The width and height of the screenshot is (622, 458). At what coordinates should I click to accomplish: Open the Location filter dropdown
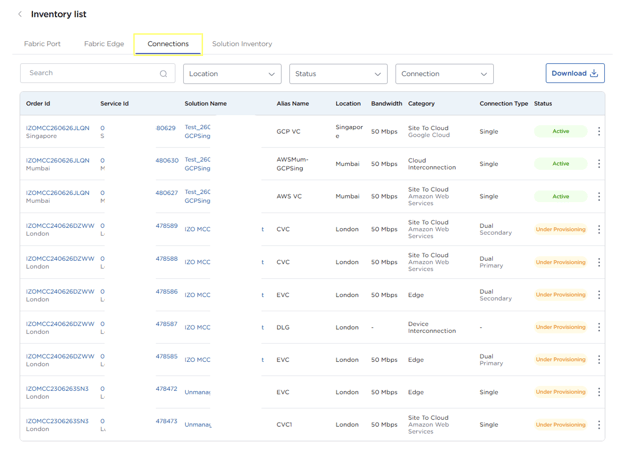[232, 74]
